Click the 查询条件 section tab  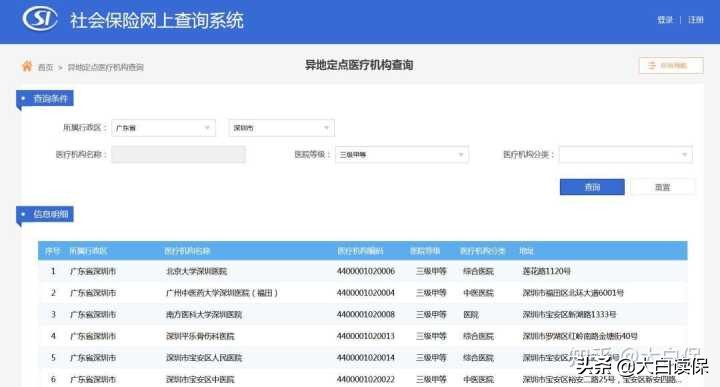point(45,99)
